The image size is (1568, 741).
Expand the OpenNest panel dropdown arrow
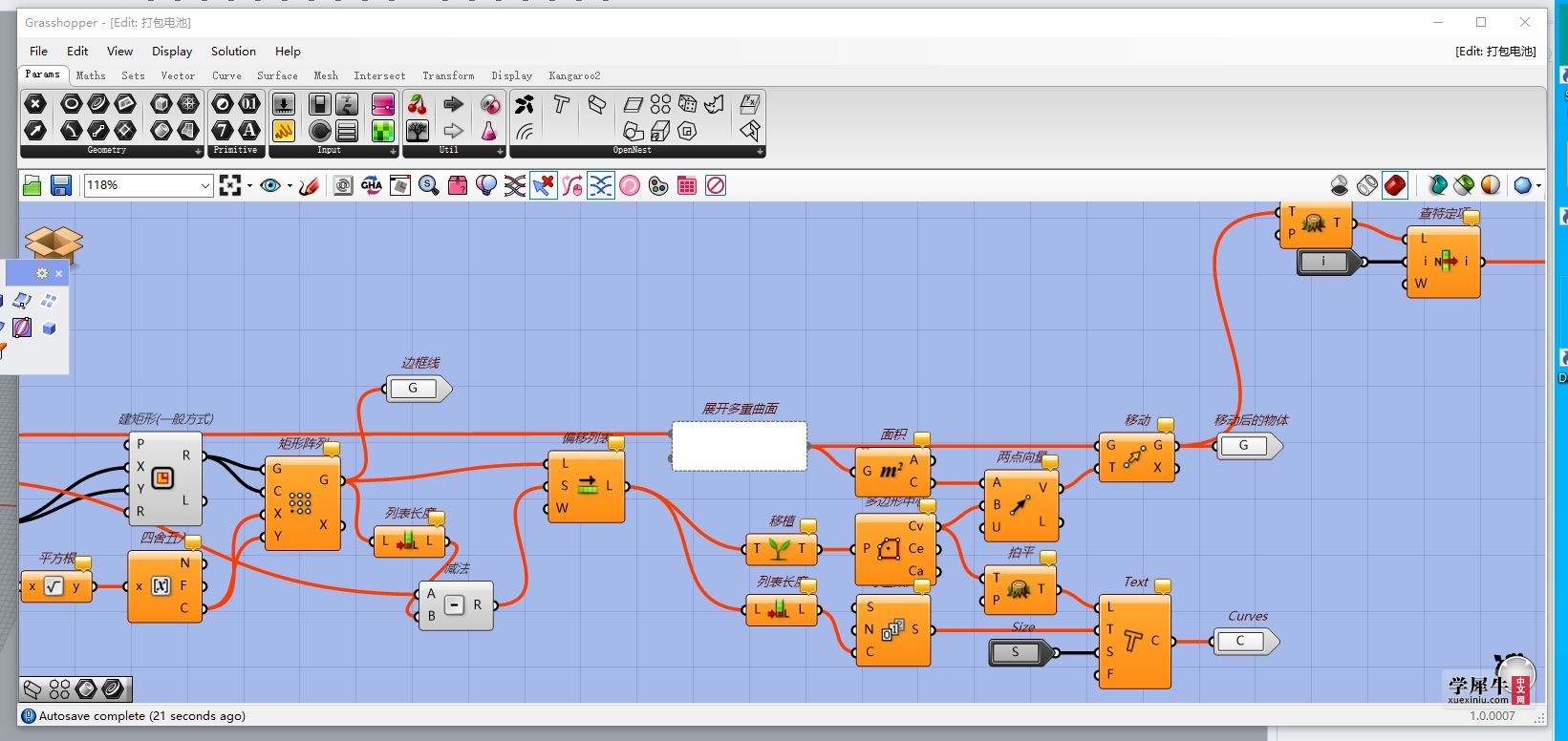tap(760, 151)
